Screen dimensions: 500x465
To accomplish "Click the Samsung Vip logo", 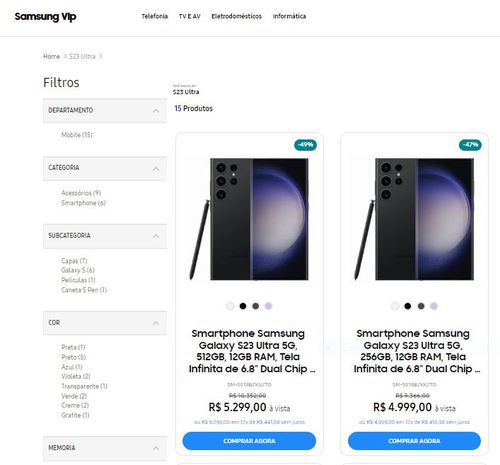I will [45, 16].
